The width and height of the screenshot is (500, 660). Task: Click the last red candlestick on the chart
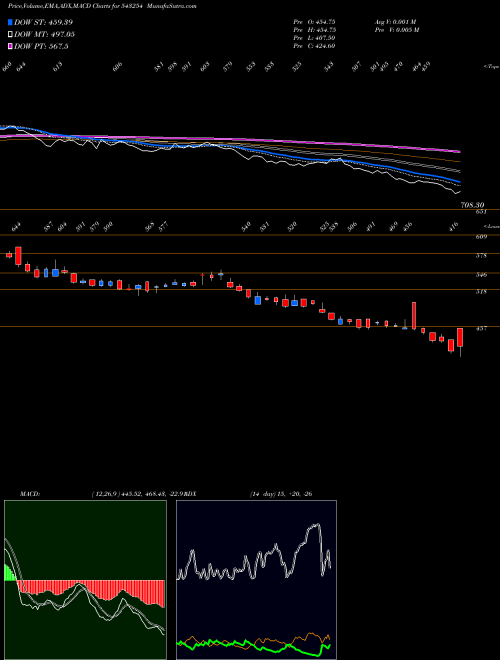coord(460,338)
